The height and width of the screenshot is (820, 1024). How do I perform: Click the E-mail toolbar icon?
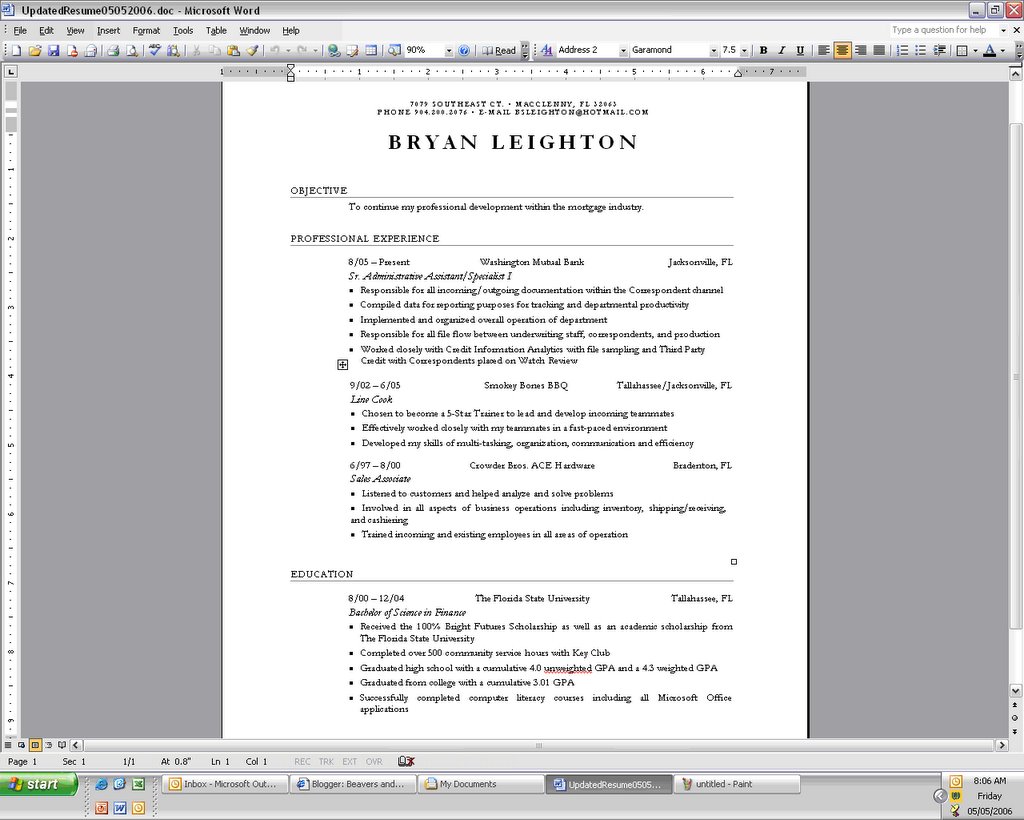point(90,50)
